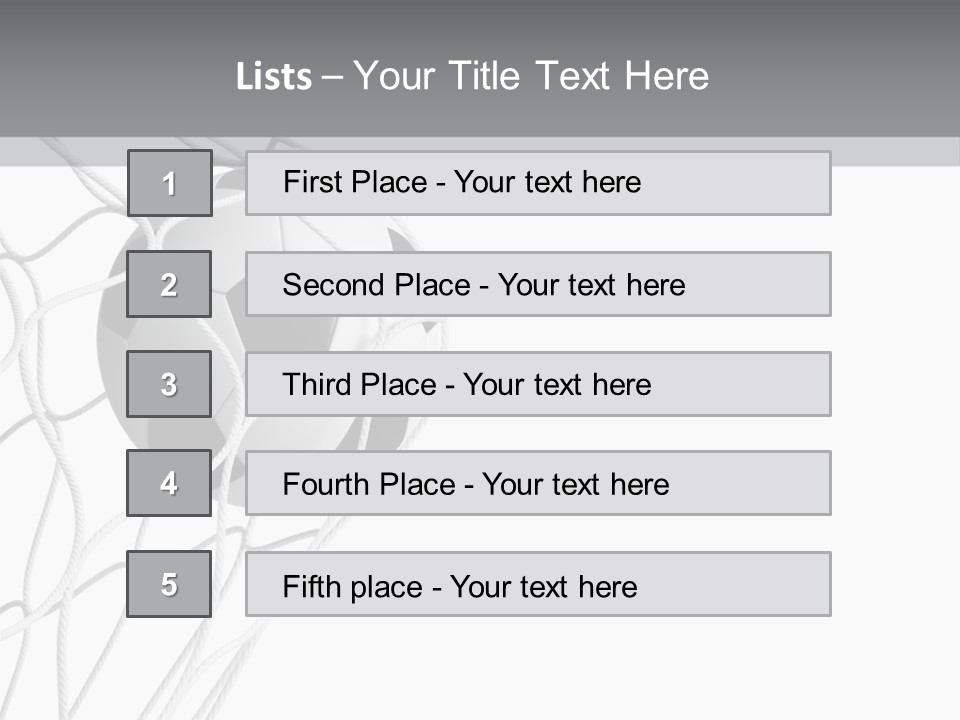This screenshot has height=720, width=960.
Task: Click the number 2 box
Action: click(x=169, y=284)
